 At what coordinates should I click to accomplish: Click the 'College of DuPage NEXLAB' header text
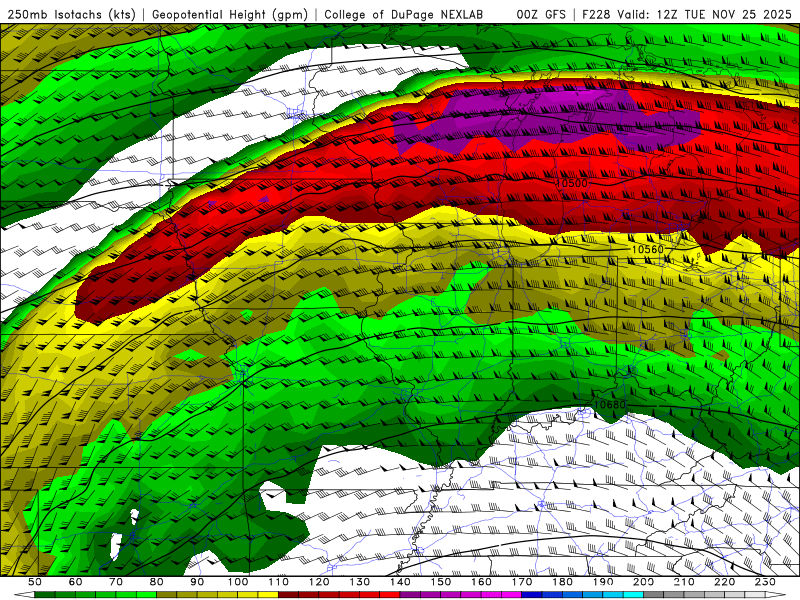pos(403,15)
